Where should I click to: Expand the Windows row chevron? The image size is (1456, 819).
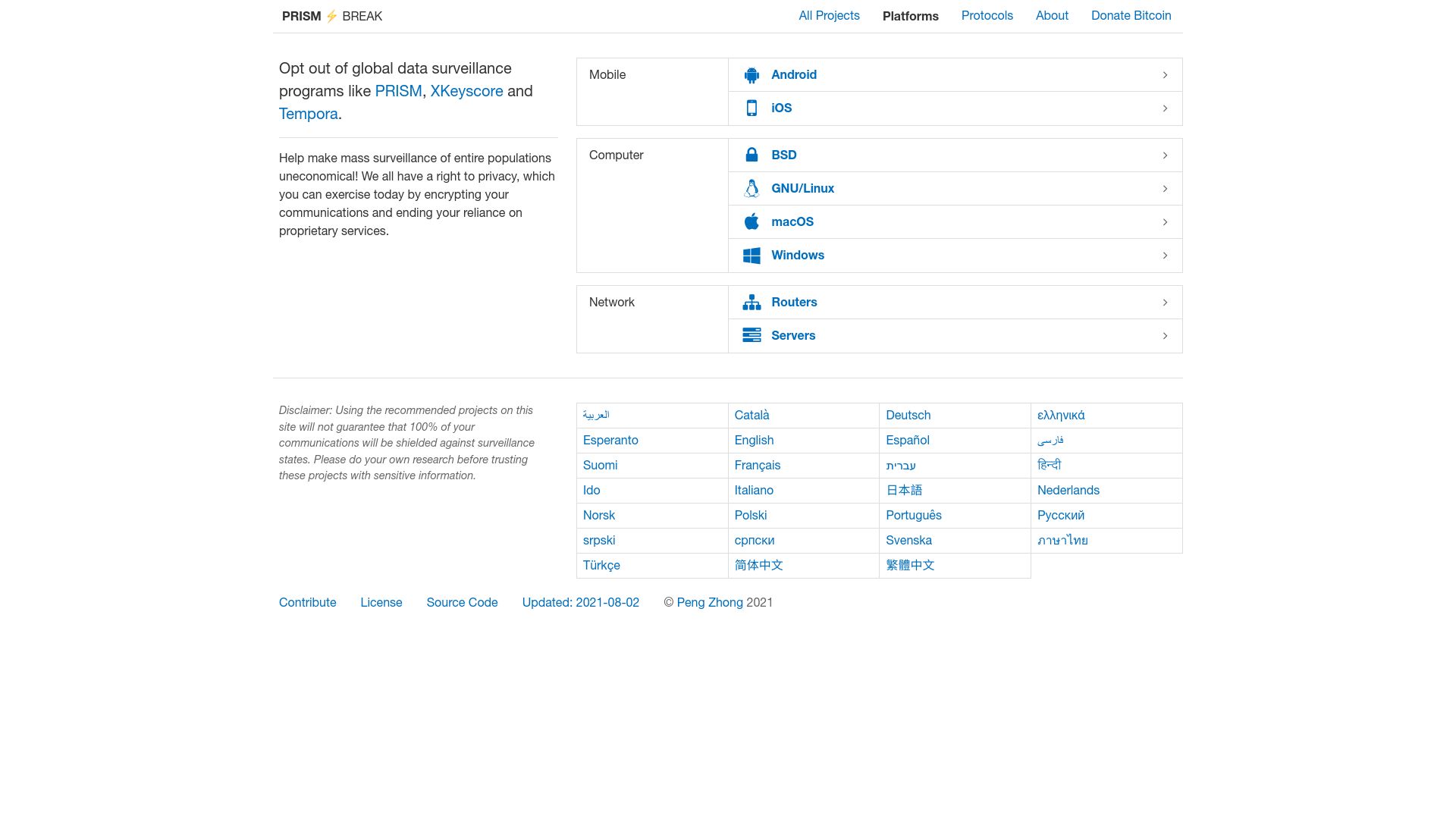pos(1165,256)
